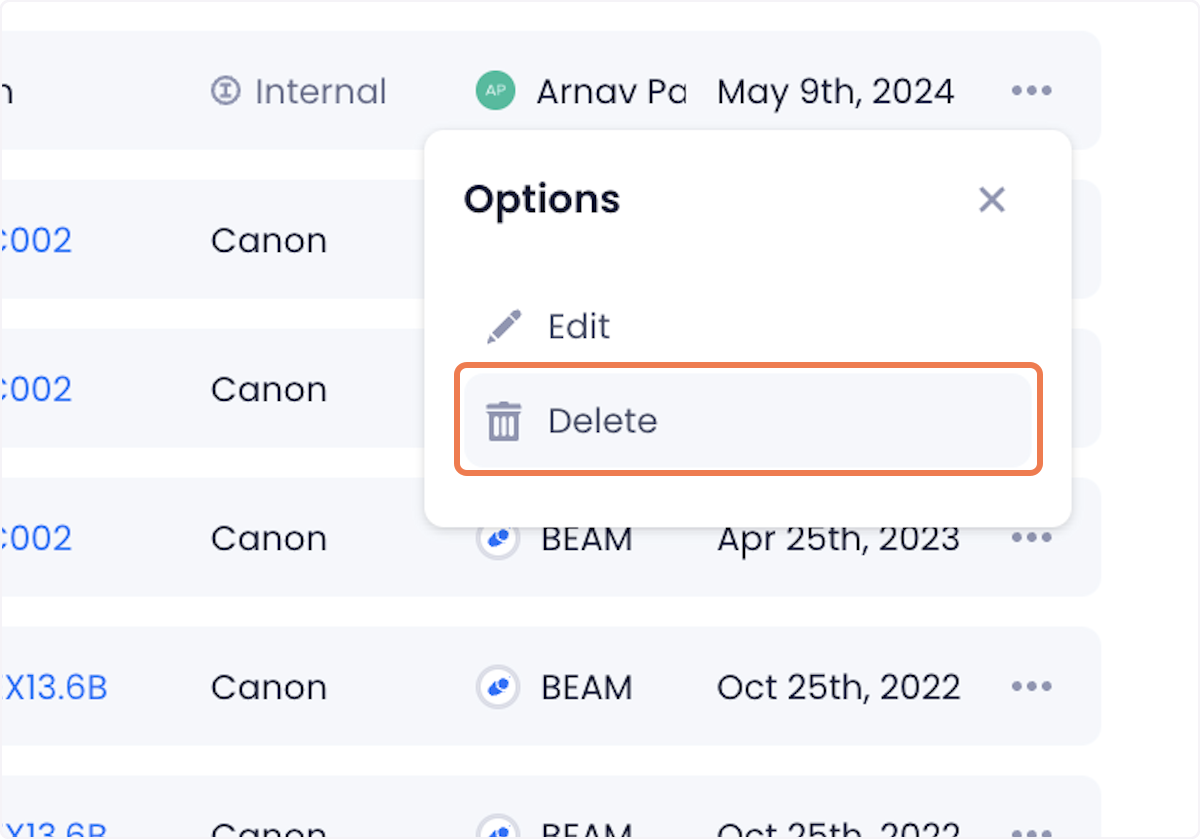Viewport: 1200px width, 839px height.
Task: Open the three-dots menu on May 9th, 2024 row
Action: (1031, 91)
